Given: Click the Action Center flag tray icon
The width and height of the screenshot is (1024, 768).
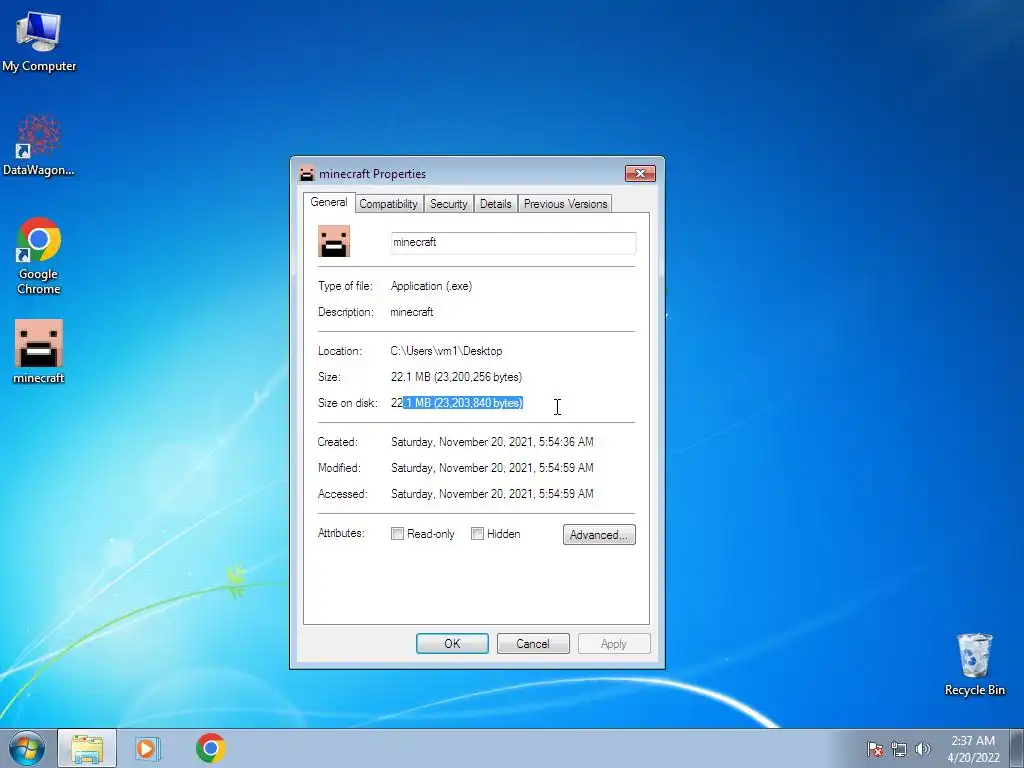Looking at the screenshot, I should tap(874, 749).
